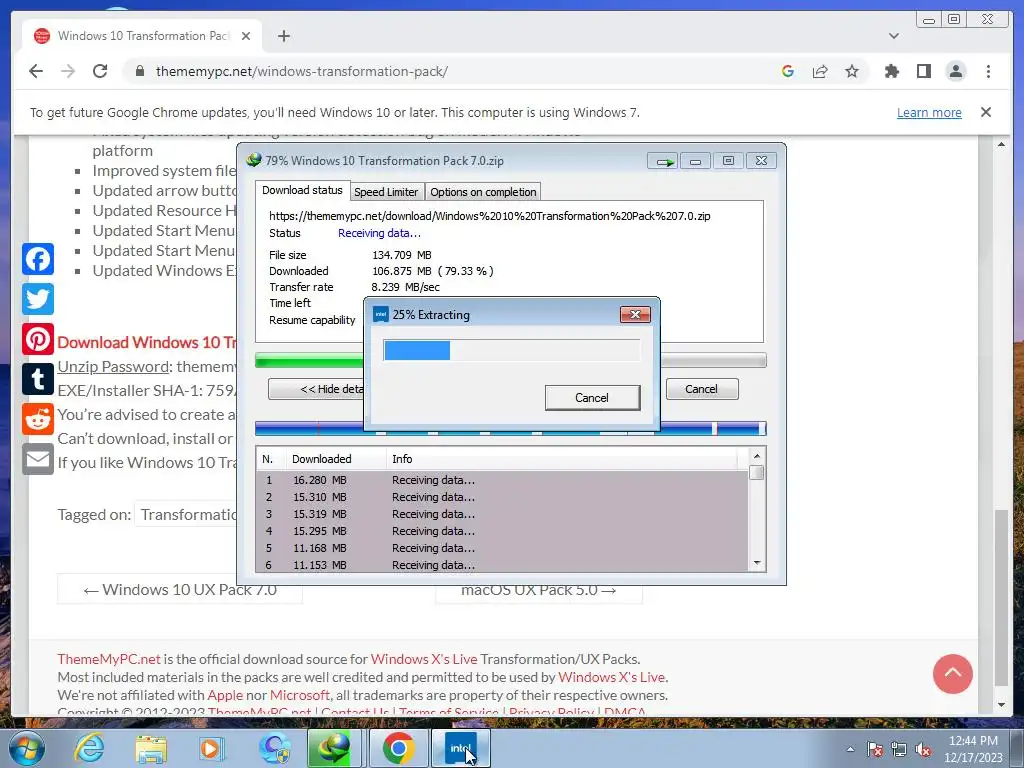This screenshot has width=1024, height=768.
Task: Open the Learn more link
Action: (x=929, y=112)
